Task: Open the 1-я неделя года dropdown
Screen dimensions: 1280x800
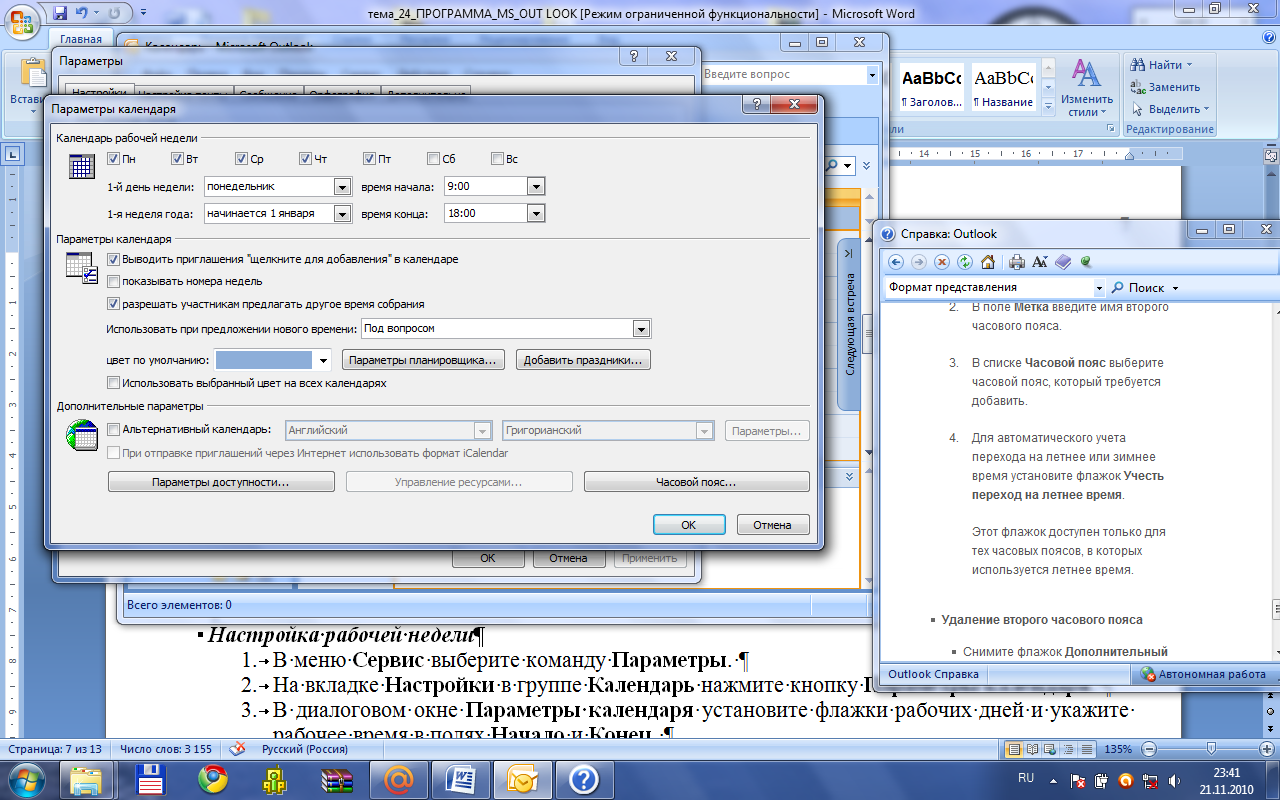Action: click(x=342, y=213)
